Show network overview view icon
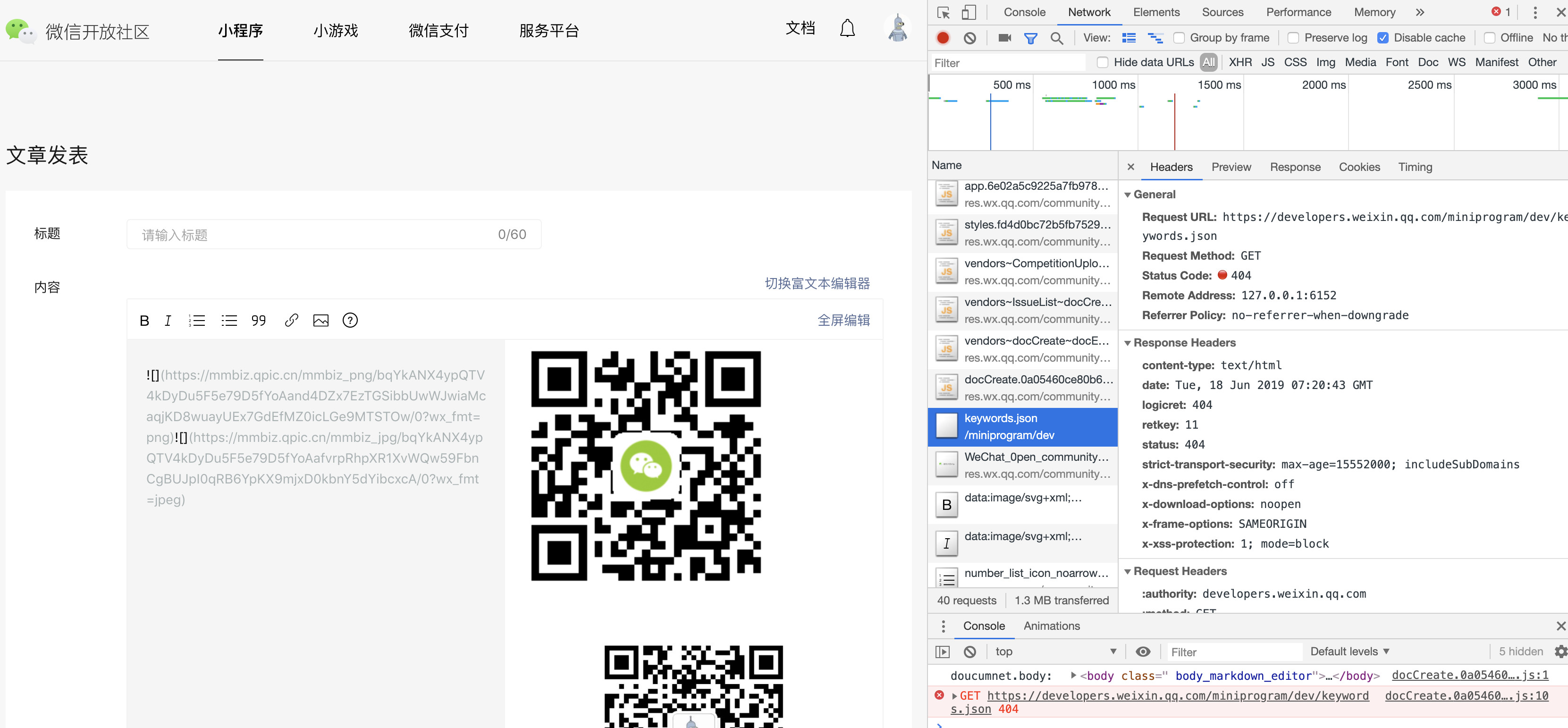This screenshot has height=728, width=1568. (x=1155, y=38)
